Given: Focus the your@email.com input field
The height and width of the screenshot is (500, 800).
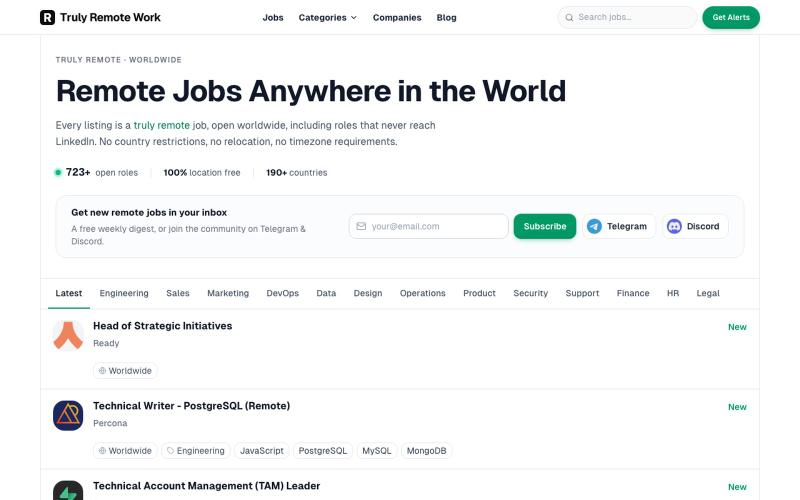Looking at the screenshot, I should click(x=429, y=226).
